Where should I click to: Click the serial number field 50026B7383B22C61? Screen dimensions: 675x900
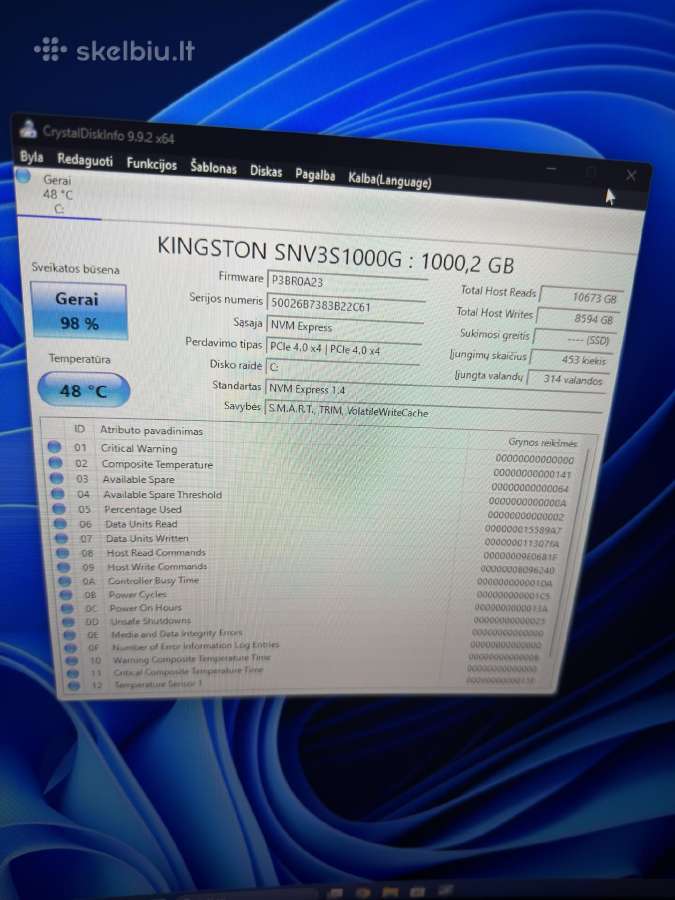click(x=346, y=305)
